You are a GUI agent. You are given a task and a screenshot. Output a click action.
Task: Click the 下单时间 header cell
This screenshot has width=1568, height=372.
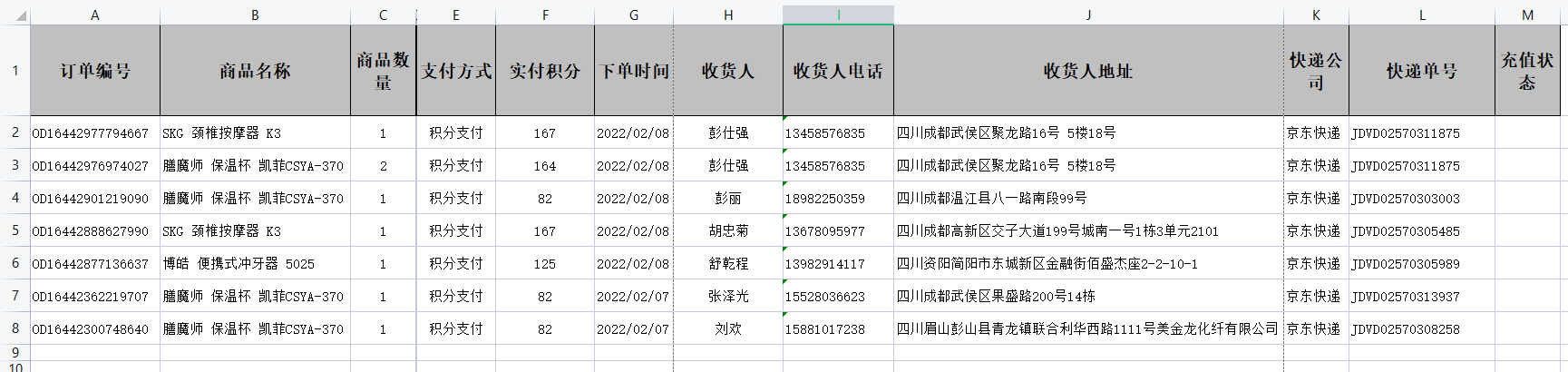point(634,71)
